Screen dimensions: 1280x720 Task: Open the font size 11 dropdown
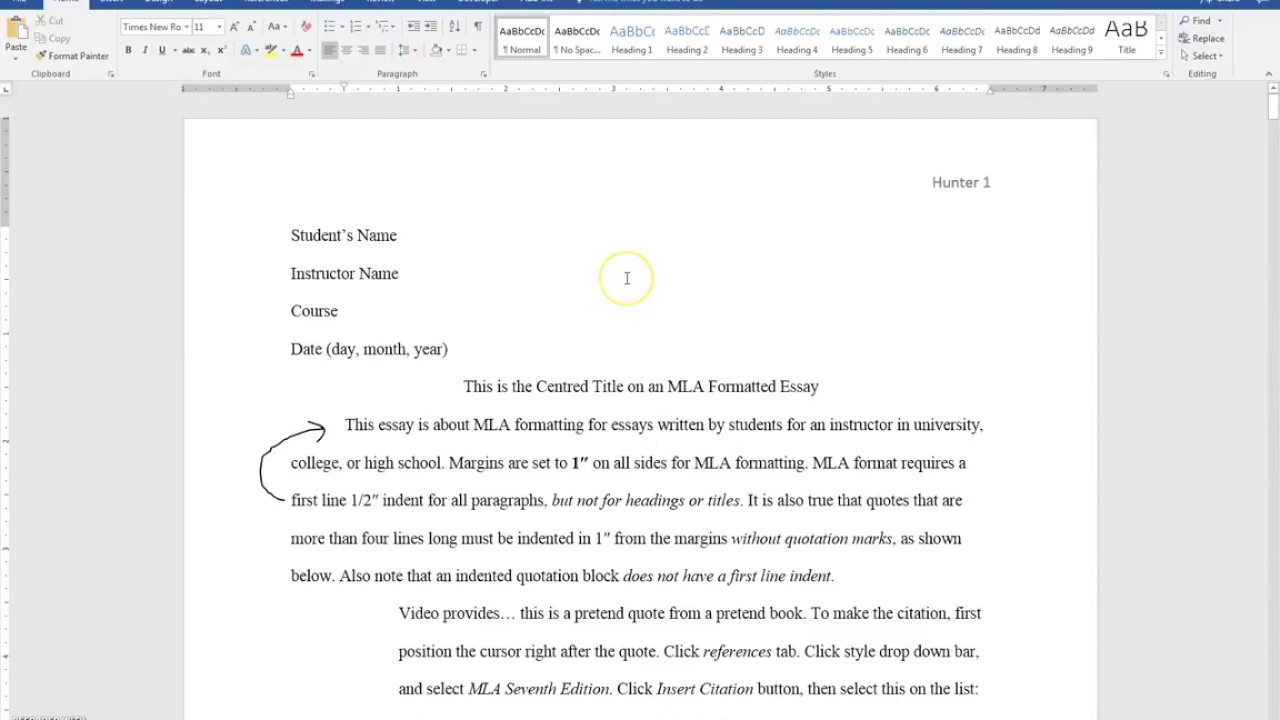[219, 27]
